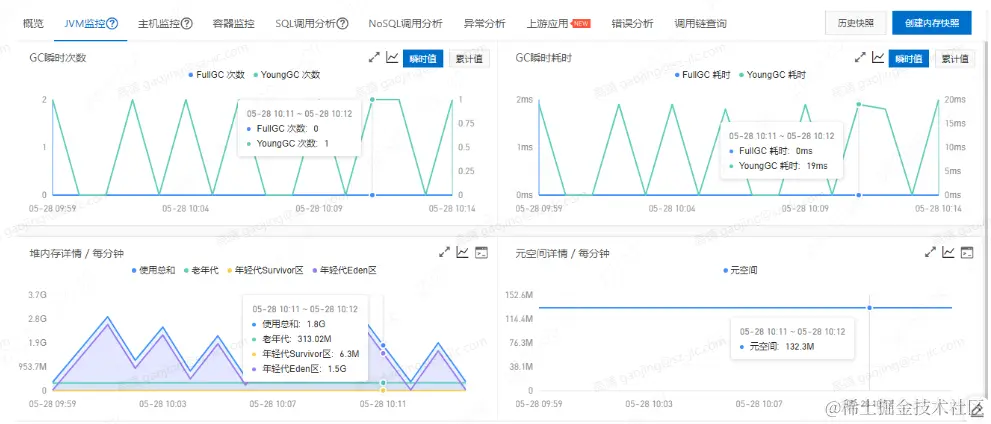
Task: Expand the 元空间详情 chart to fullscreen
Action: [930, 253]
